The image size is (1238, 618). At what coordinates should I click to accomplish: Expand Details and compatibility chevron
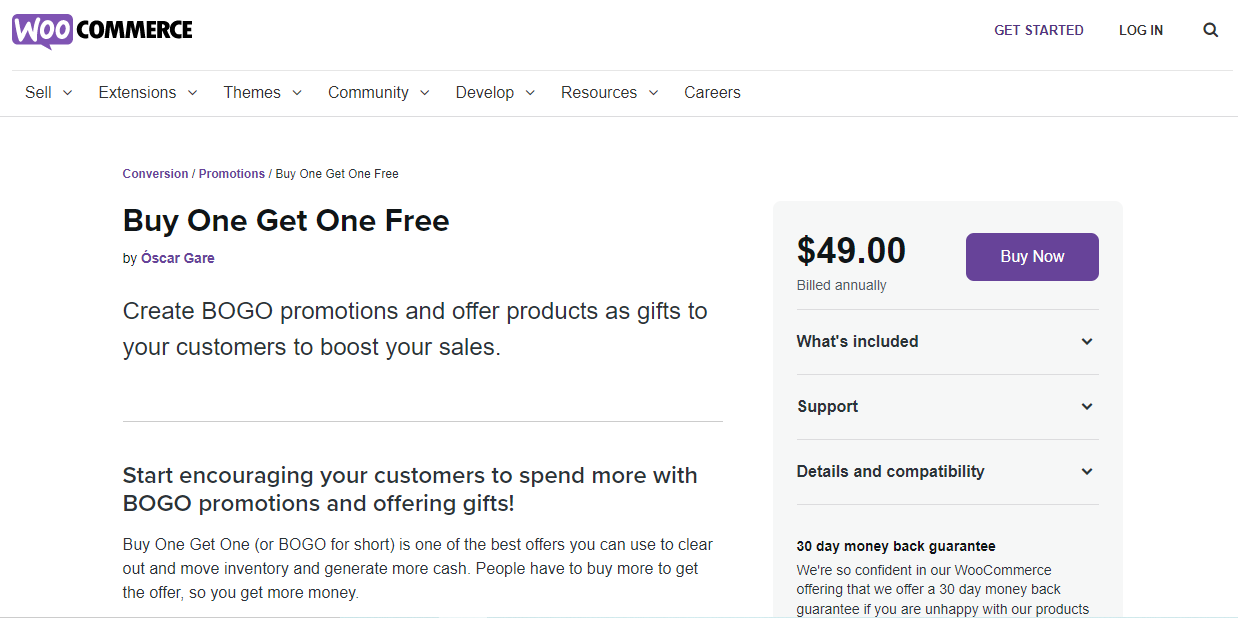[x=1087, y=472]
